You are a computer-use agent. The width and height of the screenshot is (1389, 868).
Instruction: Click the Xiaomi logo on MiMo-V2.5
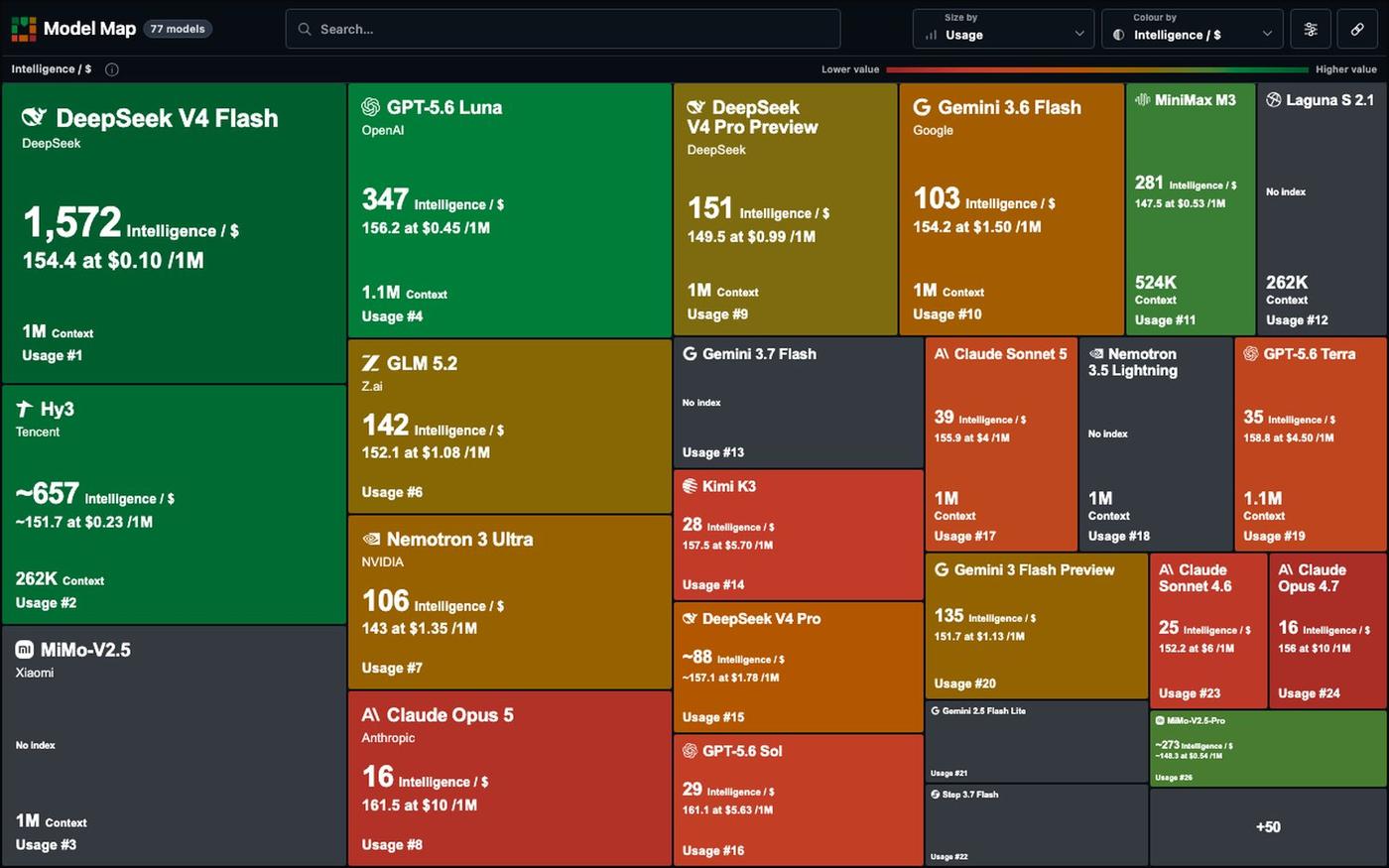[x=25, y=650]
